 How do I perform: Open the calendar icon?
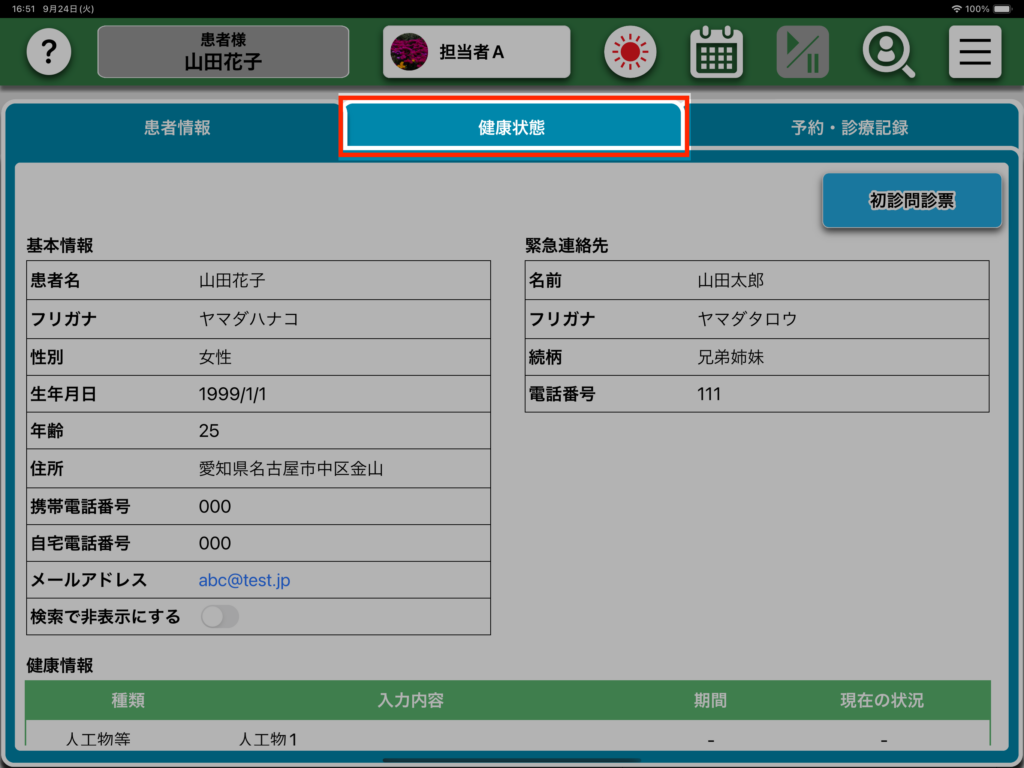[x=716, y=52]
